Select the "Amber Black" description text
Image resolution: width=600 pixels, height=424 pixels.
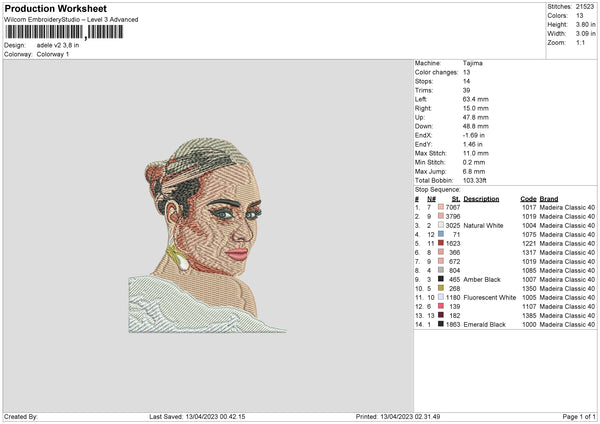482,279
